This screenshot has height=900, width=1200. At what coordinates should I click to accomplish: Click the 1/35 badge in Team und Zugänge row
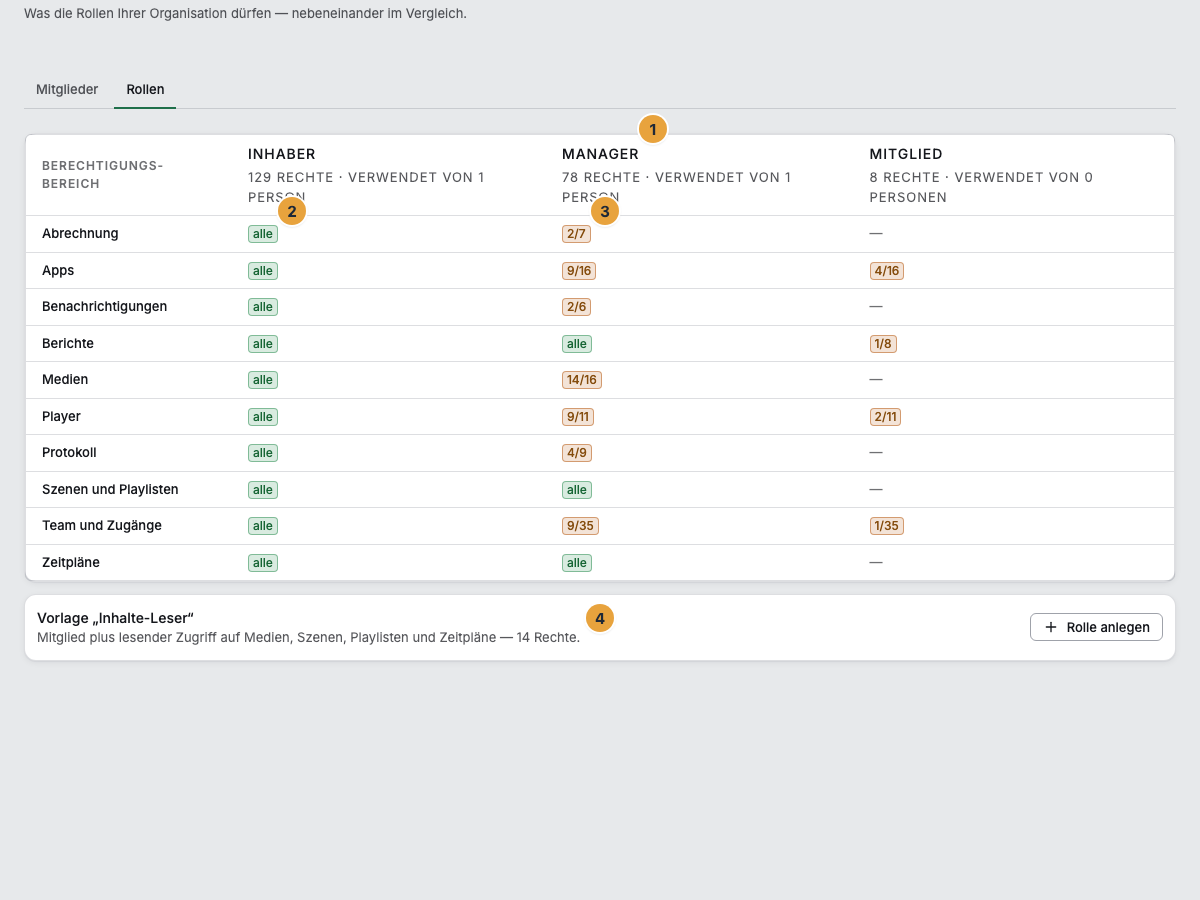click(x=887, y=526)
